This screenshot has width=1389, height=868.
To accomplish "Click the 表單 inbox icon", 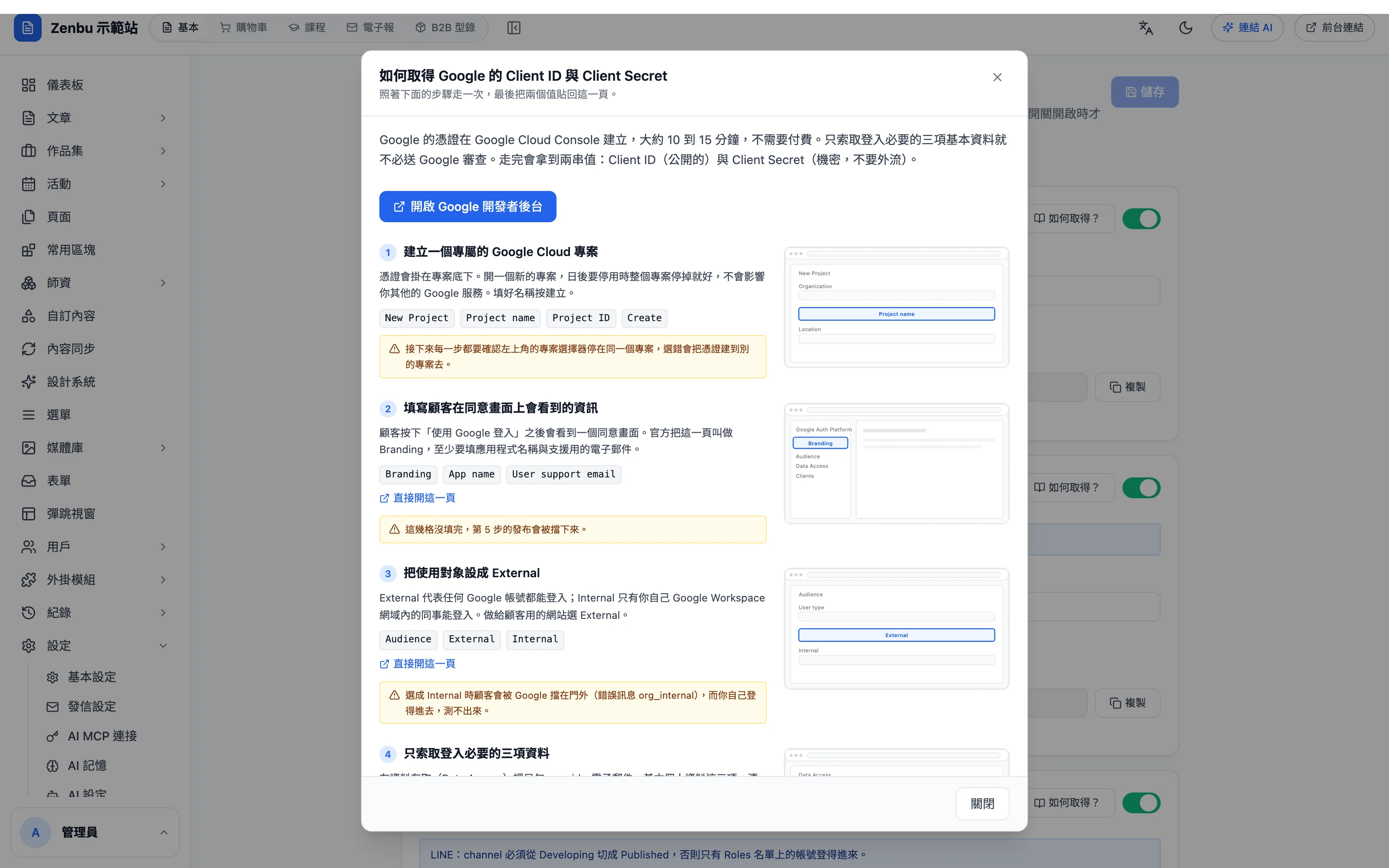I will tap(29, 480).
